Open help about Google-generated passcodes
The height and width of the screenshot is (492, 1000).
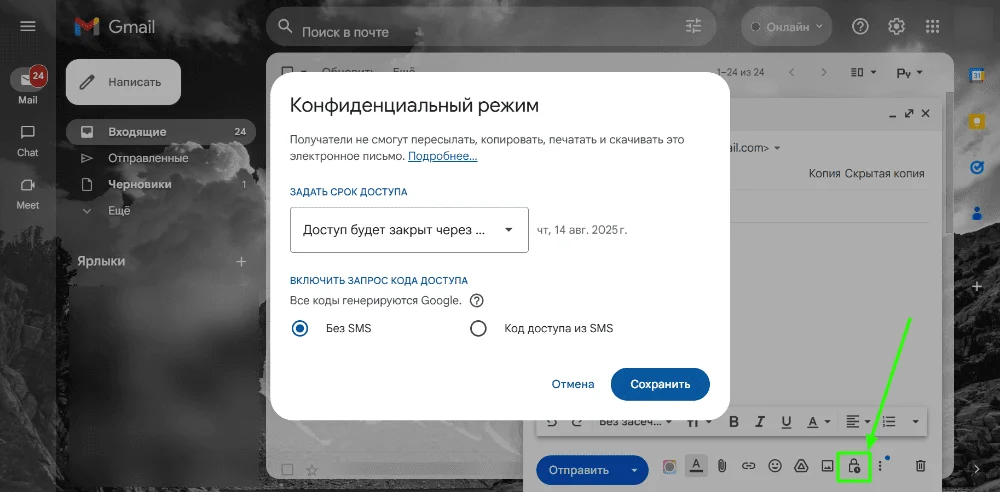(476, 301)
